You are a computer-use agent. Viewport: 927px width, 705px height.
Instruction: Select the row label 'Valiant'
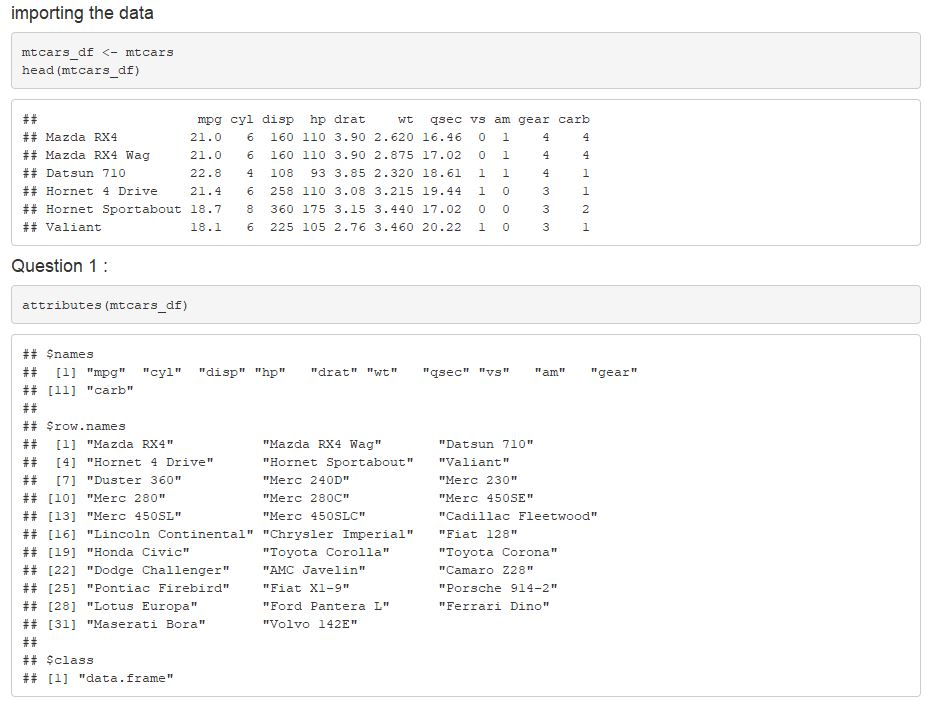(x=75, y=227)
